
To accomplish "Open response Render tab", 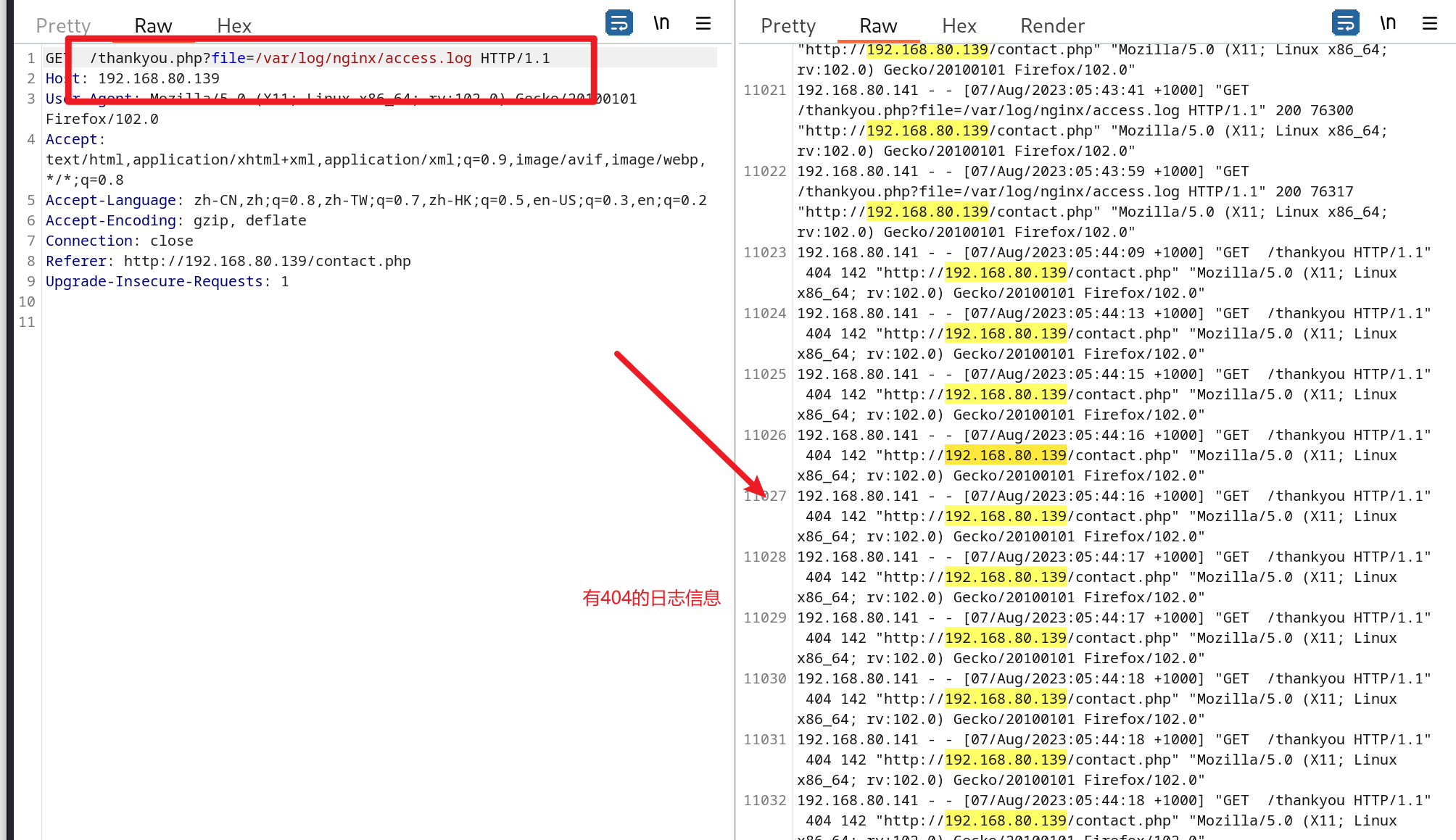I will click(1052, 26).
